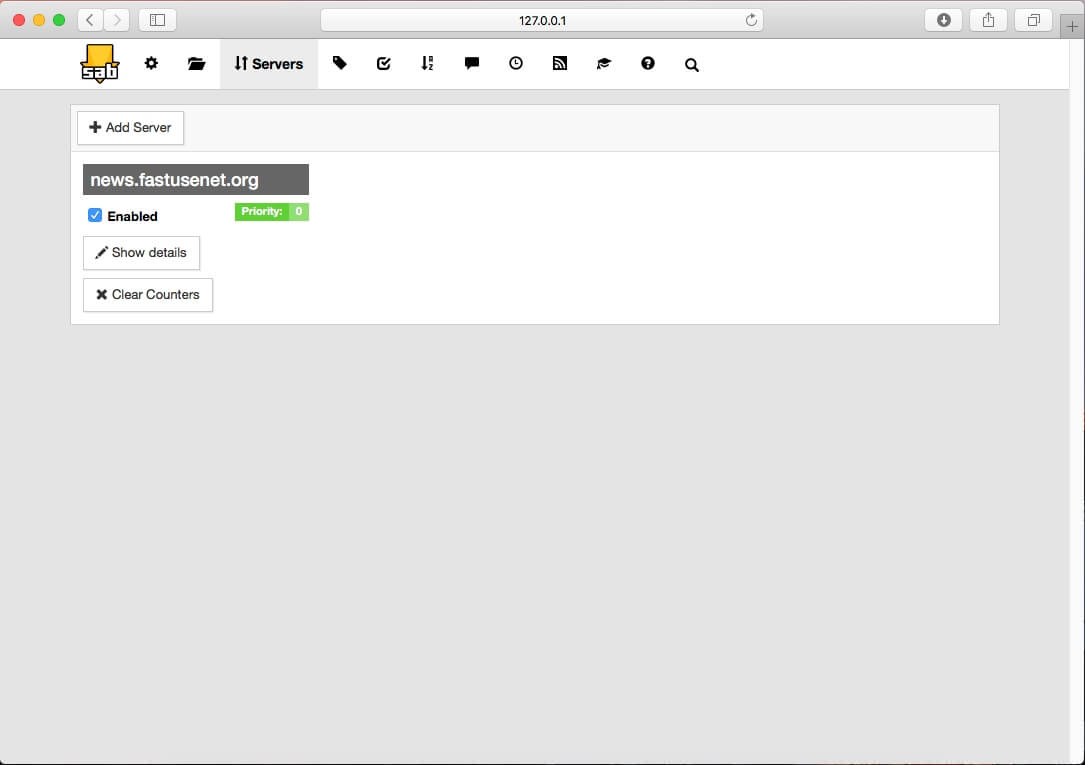Open the RSS feed settings icon
This screenshot has height=765, width=1085.
[560, 64]
